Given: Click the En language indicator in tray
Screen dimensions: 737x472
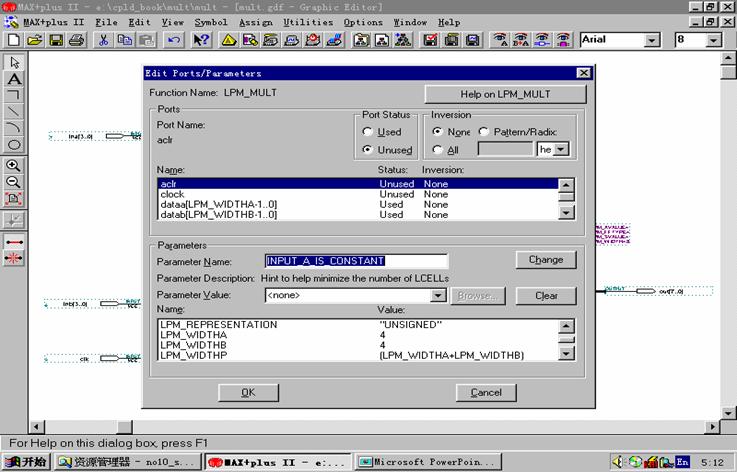Looking at the screenshot, I should [682, 462].
